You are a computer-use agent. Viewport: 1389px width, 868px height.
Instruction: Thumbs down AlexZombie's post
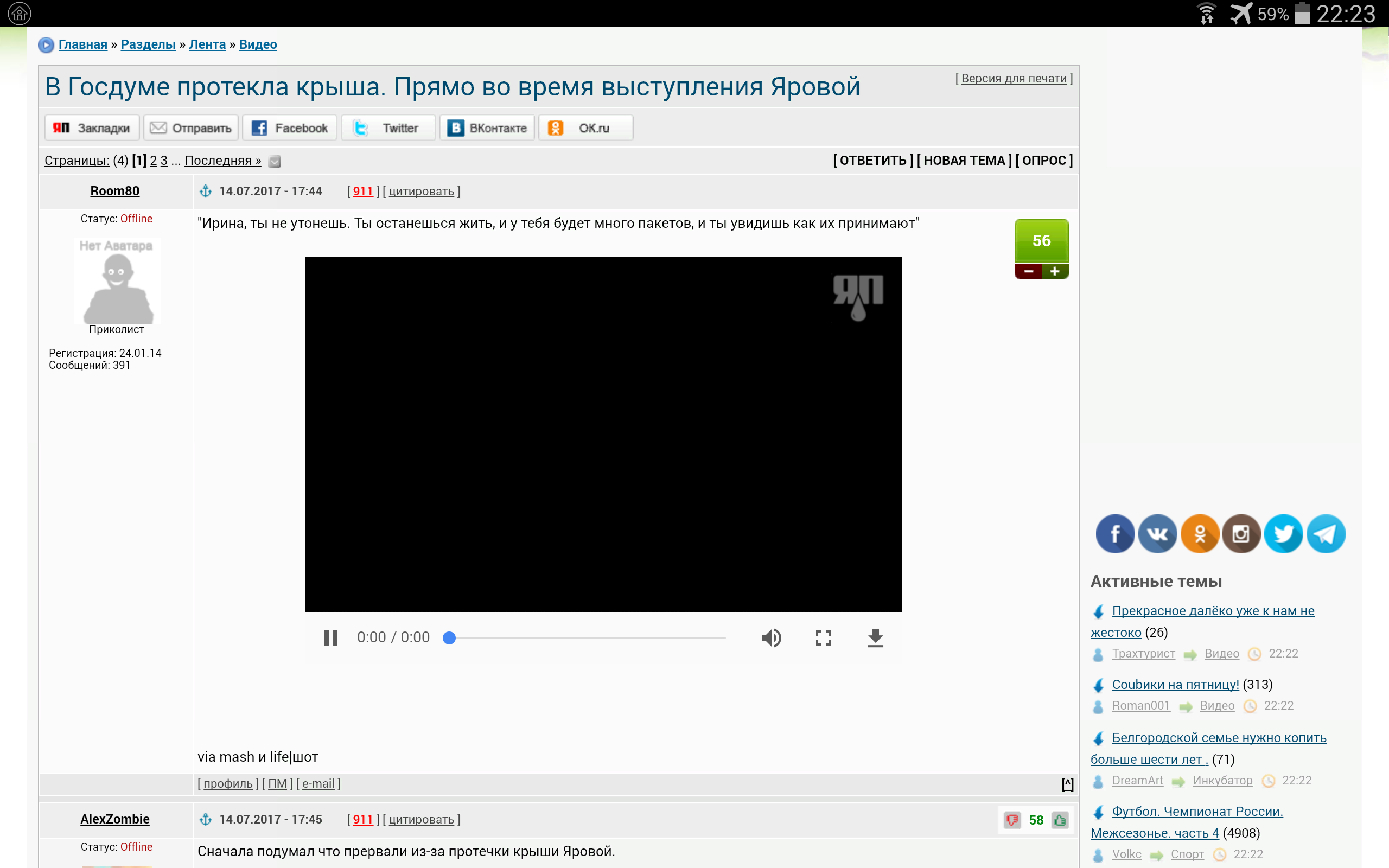[x=1012, y=820]
